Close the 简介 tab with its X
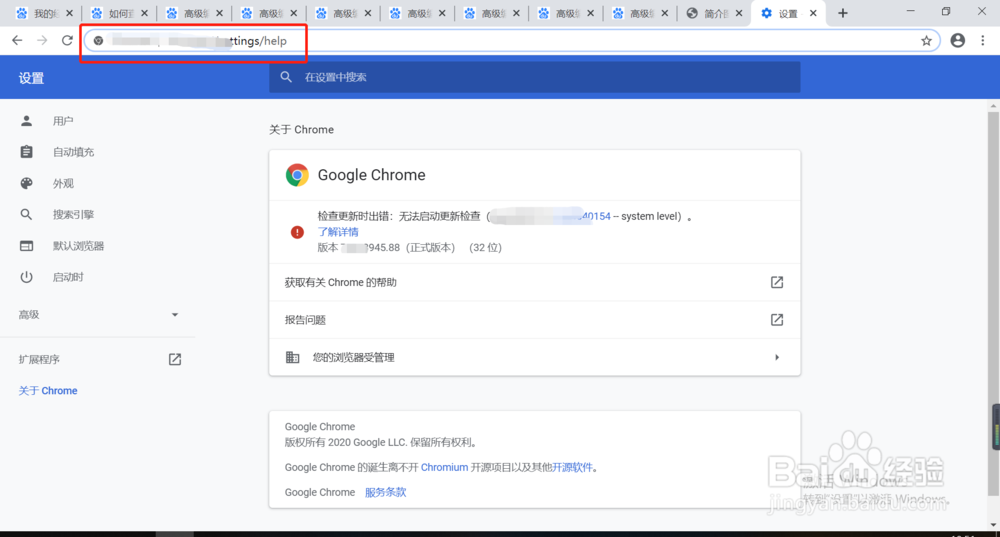 click(x=739, y=13)
